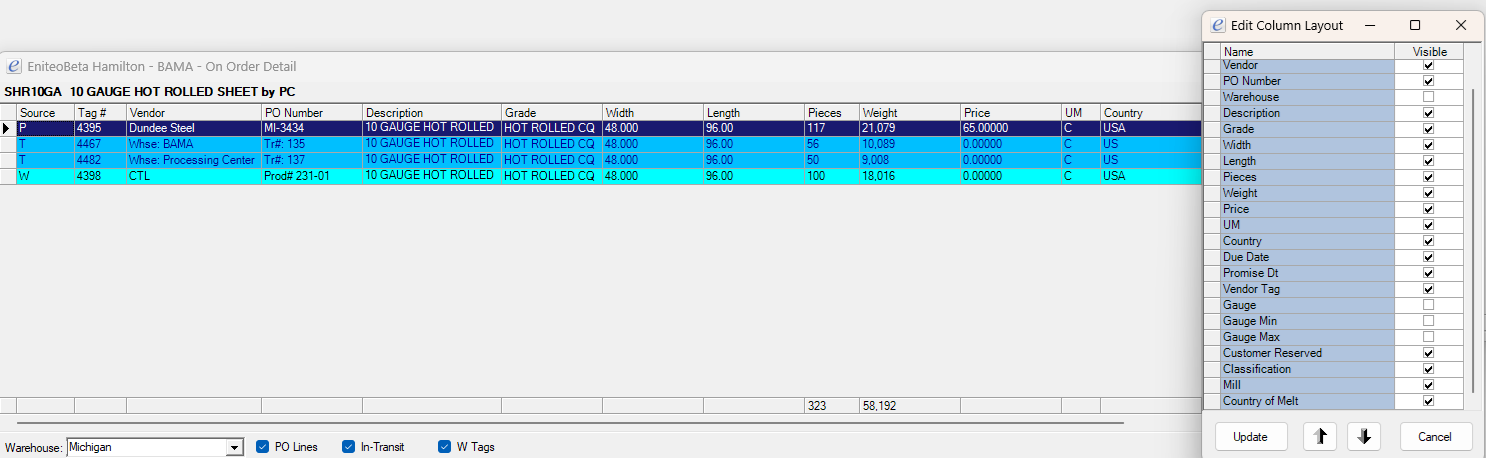The width and height of the screenshot is (1489, 458).
Task: Sort by the Source column header
Action: pyautogui.click(x=45, y=113)
